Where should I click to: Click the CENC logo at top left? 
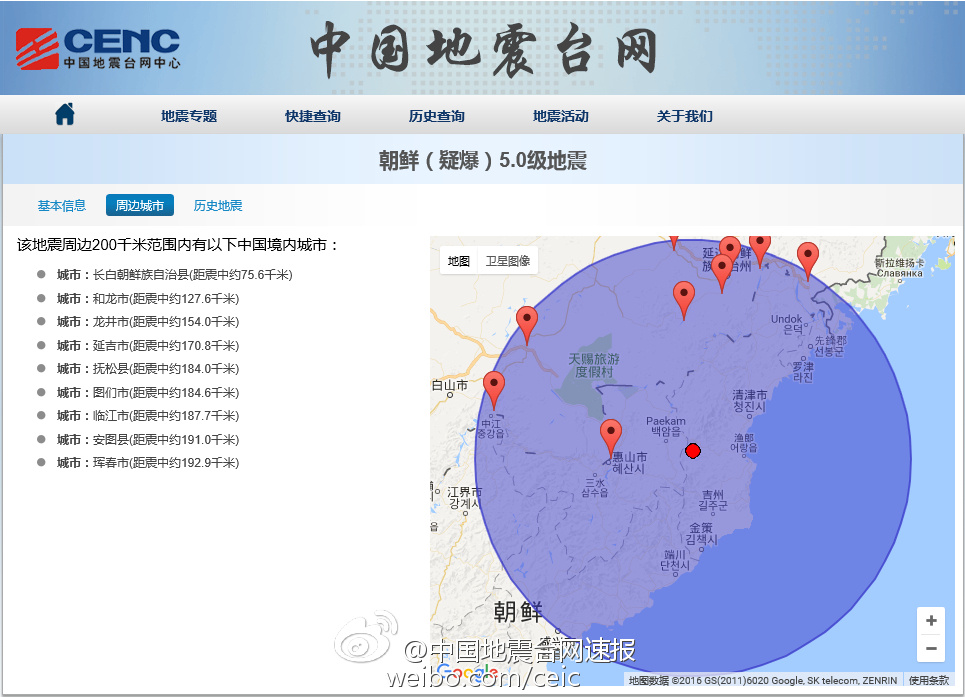(97, 47)
